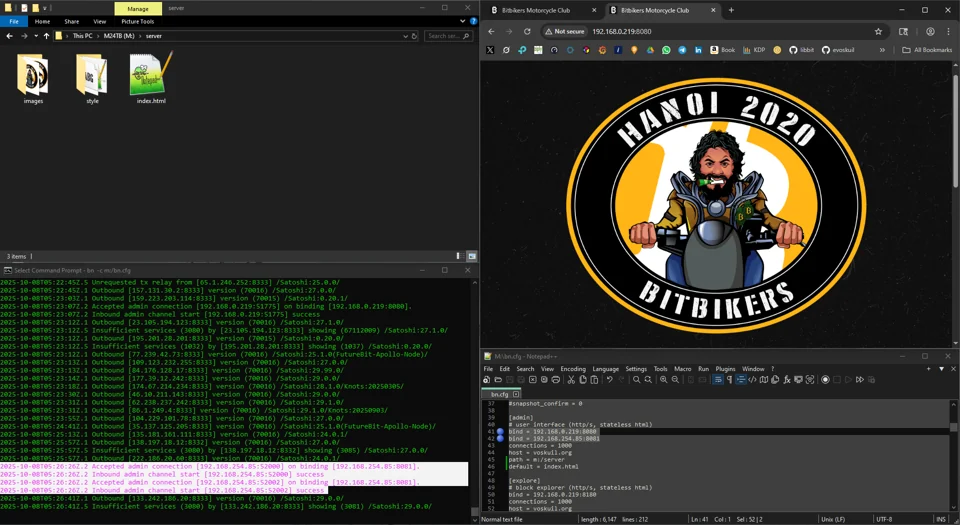Open the Language menu in Notepad++
Screen dimensions: 960x525
click(606, 369)
